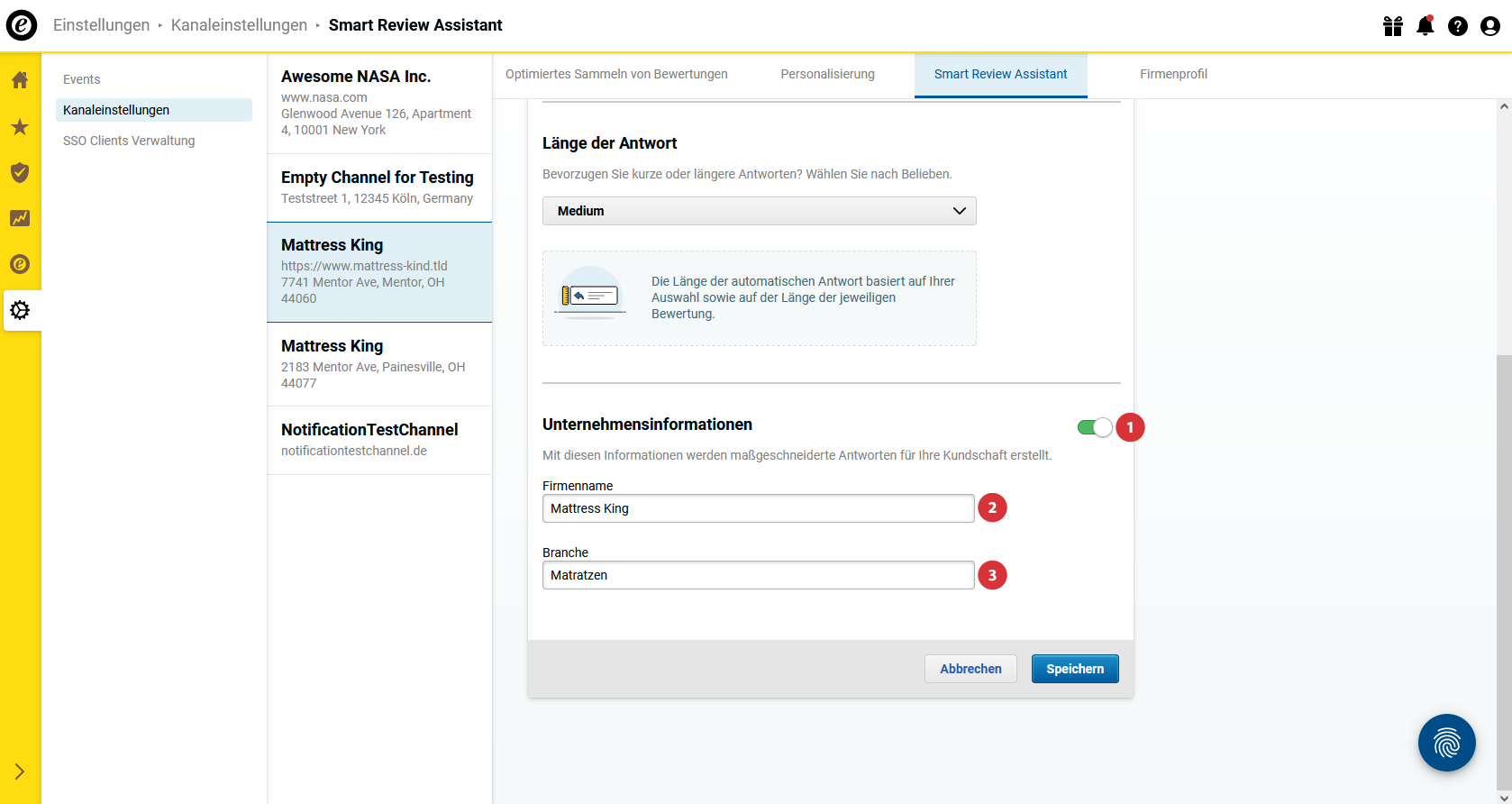
Task: Click the scrollbar up arrow
Action: click(1504, 106)
